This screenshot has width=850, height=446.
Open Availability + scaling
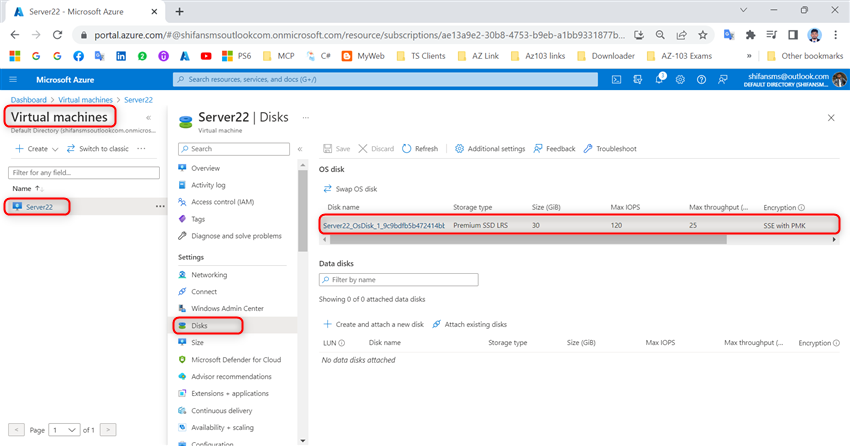click(x=222, y=427)
